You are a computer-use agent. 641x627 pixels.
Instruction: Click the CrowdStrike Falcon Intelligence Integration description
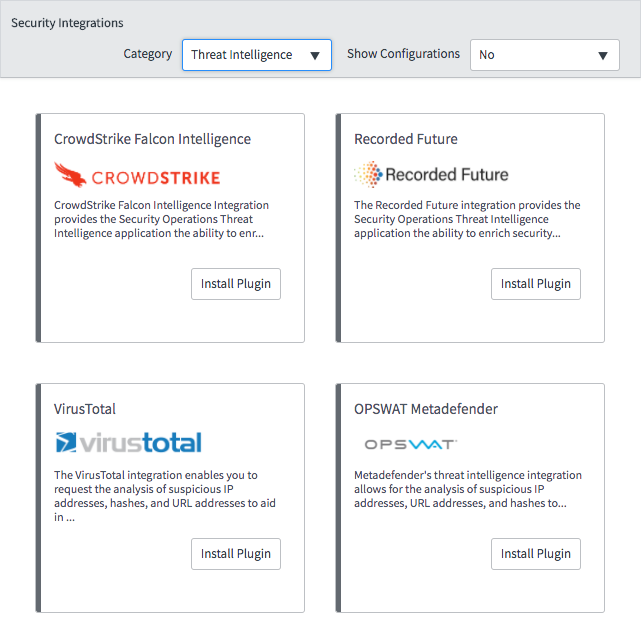pyautogui.click(x=161, y=219)
